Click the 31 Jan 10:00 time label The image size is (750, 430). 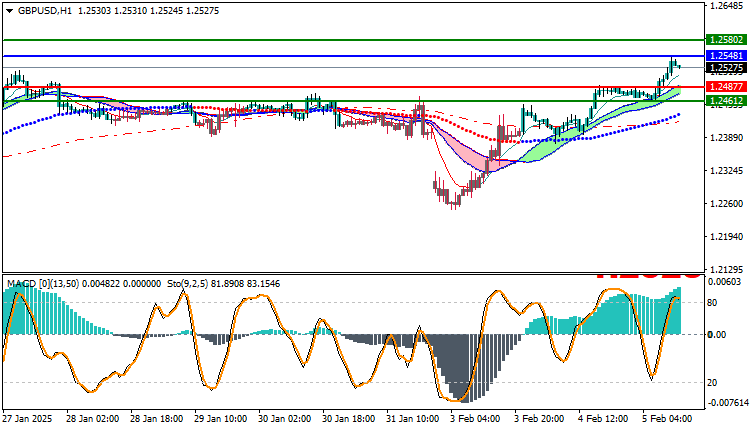point(412,419)
